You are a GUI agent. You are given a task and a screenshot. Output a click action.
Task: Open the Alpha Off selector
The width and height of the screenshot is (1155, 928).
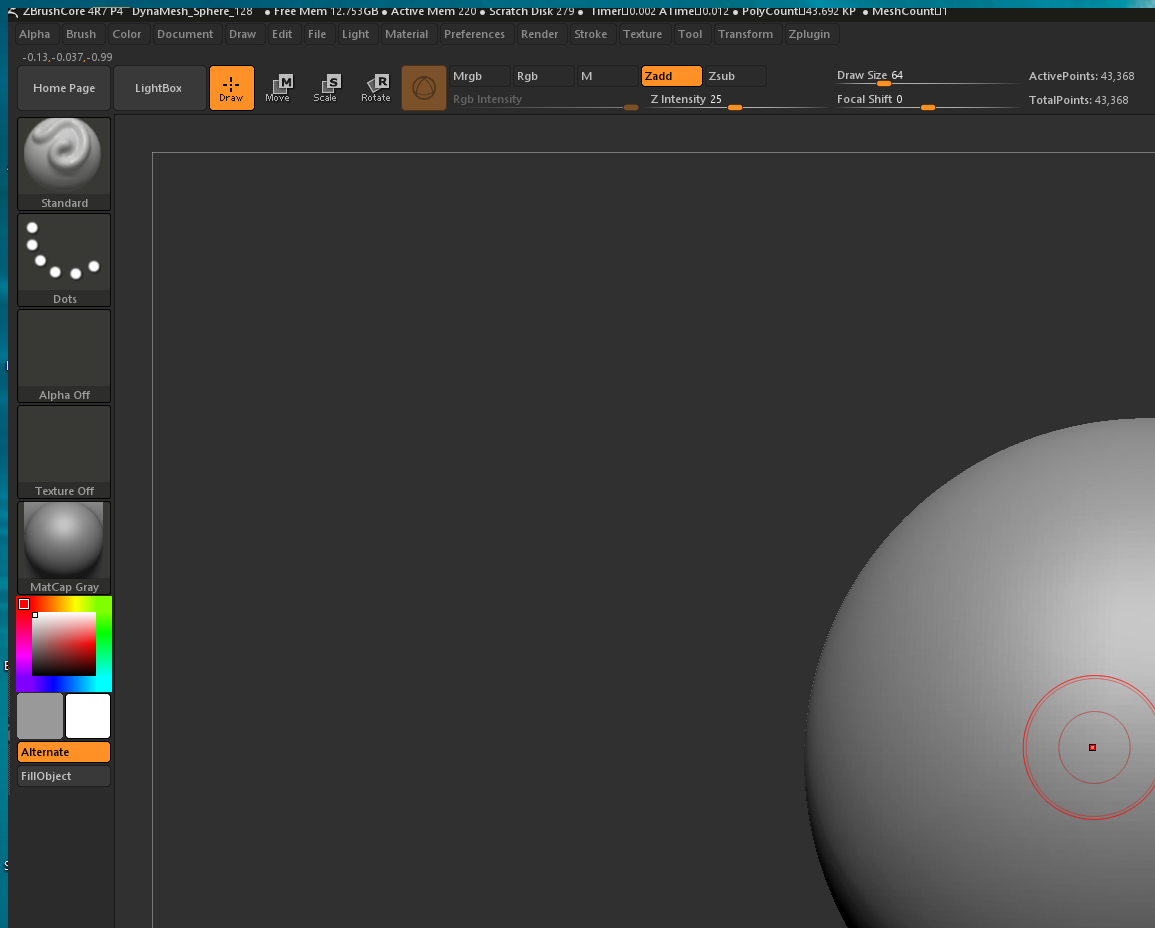pyautogui.click(x=64, y=355)
